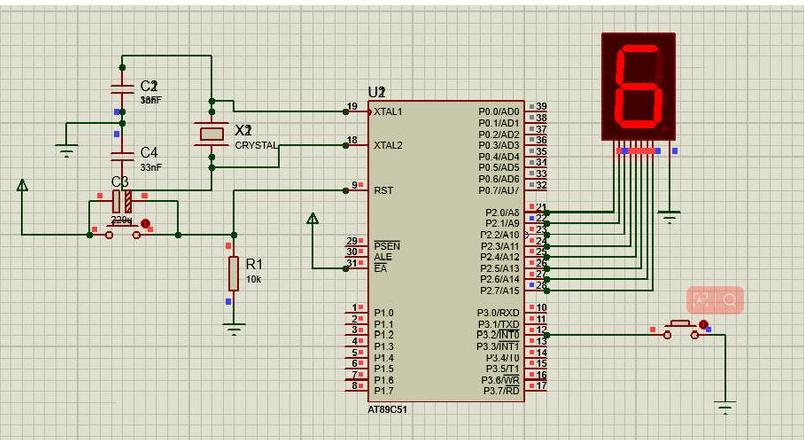Viewport: 804px width, 440px height.
Task: Select the C4 capacitor symbol
Action: 122,156
